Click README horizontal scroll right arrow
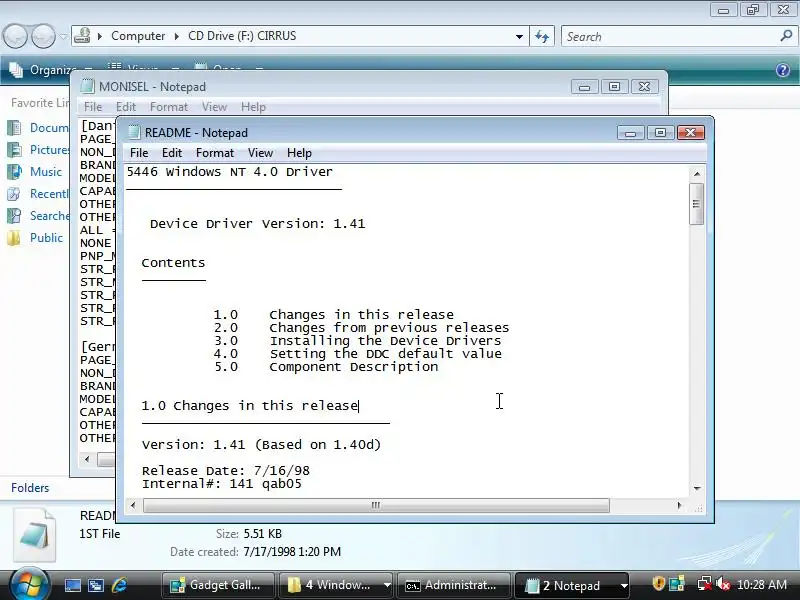800x600 pixels. (679, 505)
